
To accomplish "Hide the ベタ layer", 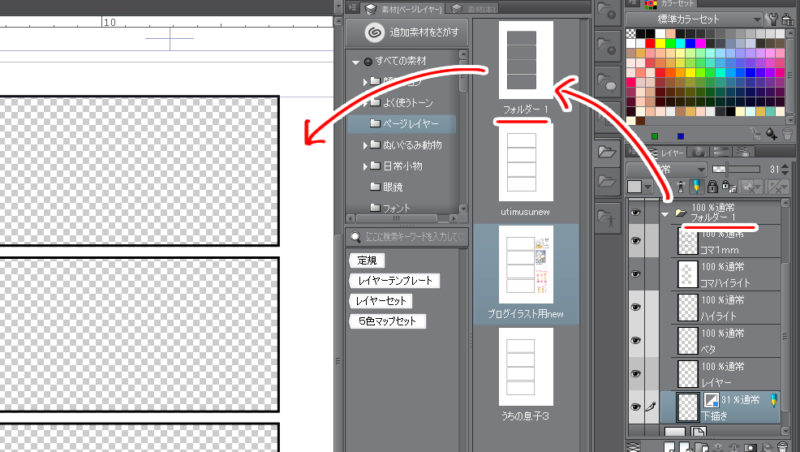I will [635, 340].
